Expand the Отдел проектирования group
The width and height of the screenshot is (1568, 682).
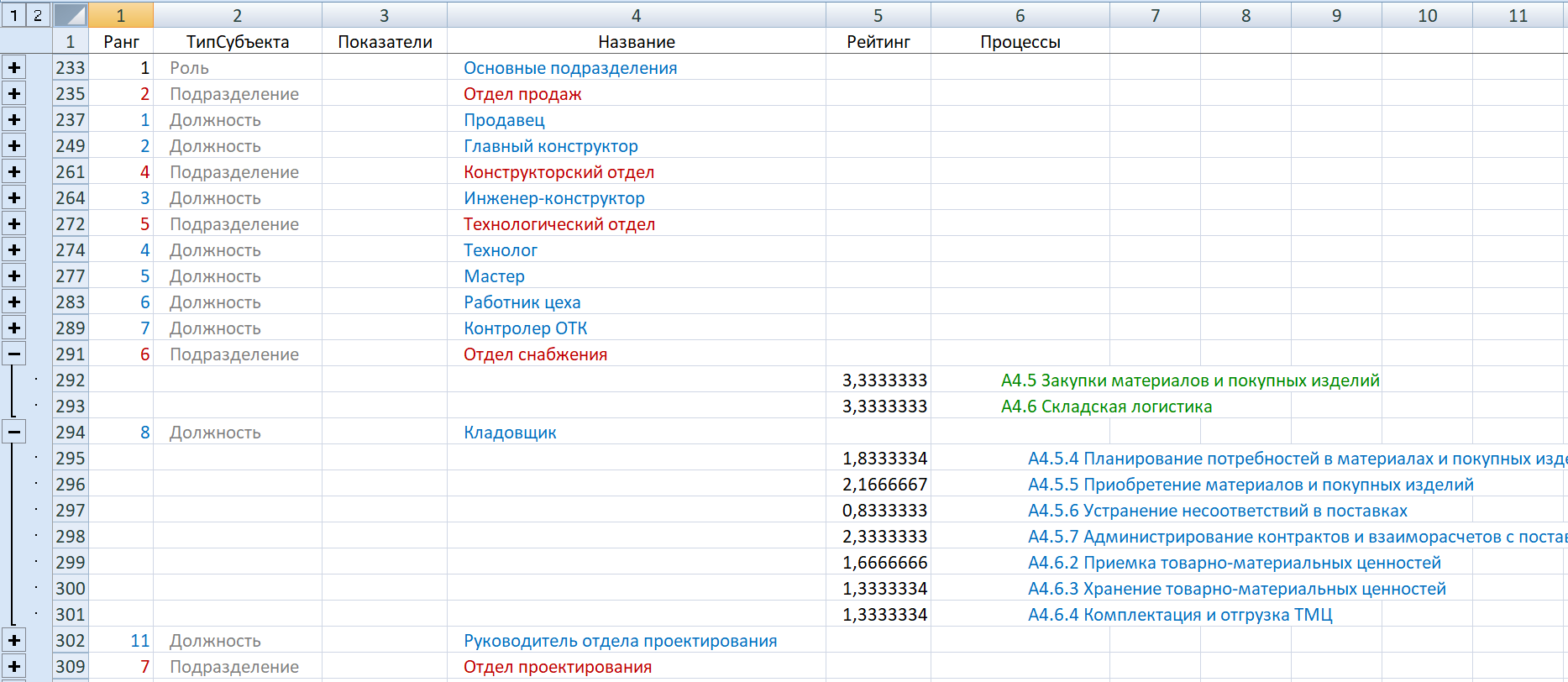click(x=14, y=667)
